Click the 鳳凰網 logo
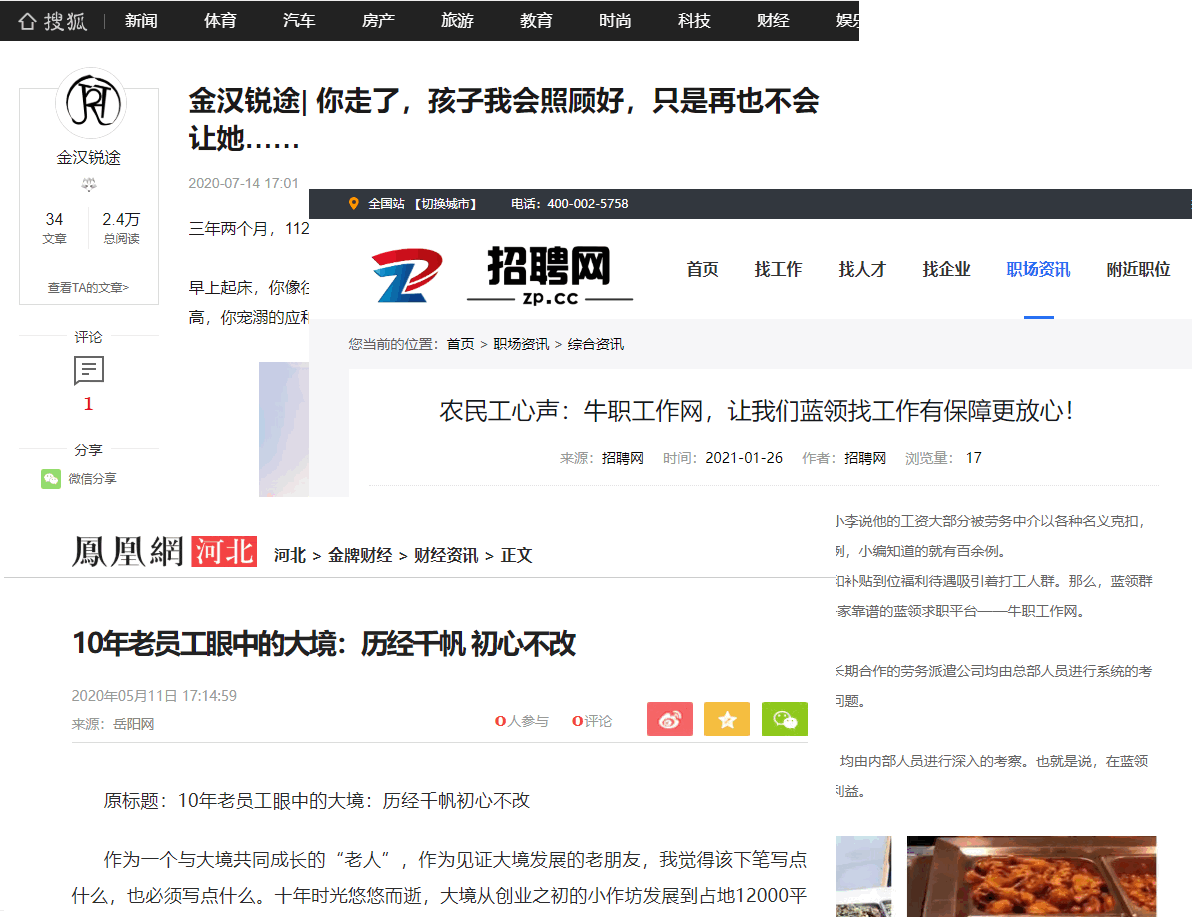The width and height of the screenshot is (1200, 917). tap(128, 552)
